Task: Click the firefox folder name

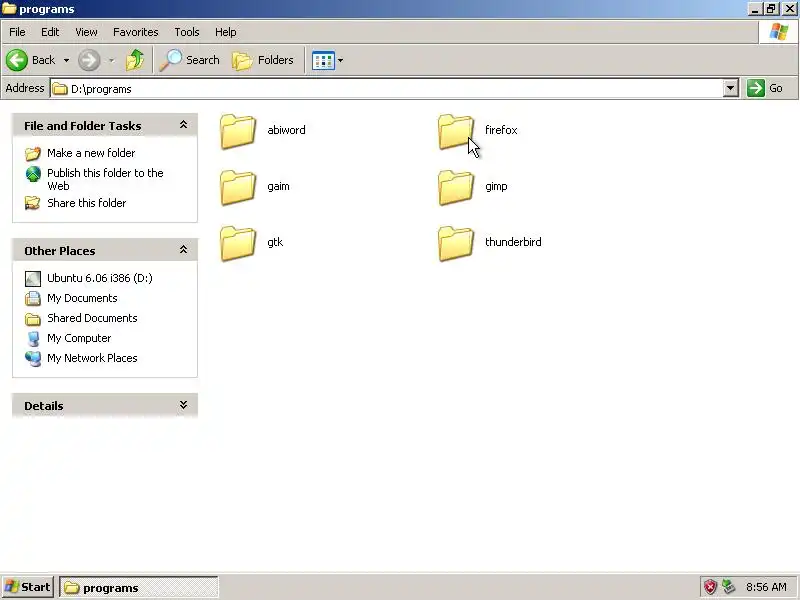Action: click(501, 130)
